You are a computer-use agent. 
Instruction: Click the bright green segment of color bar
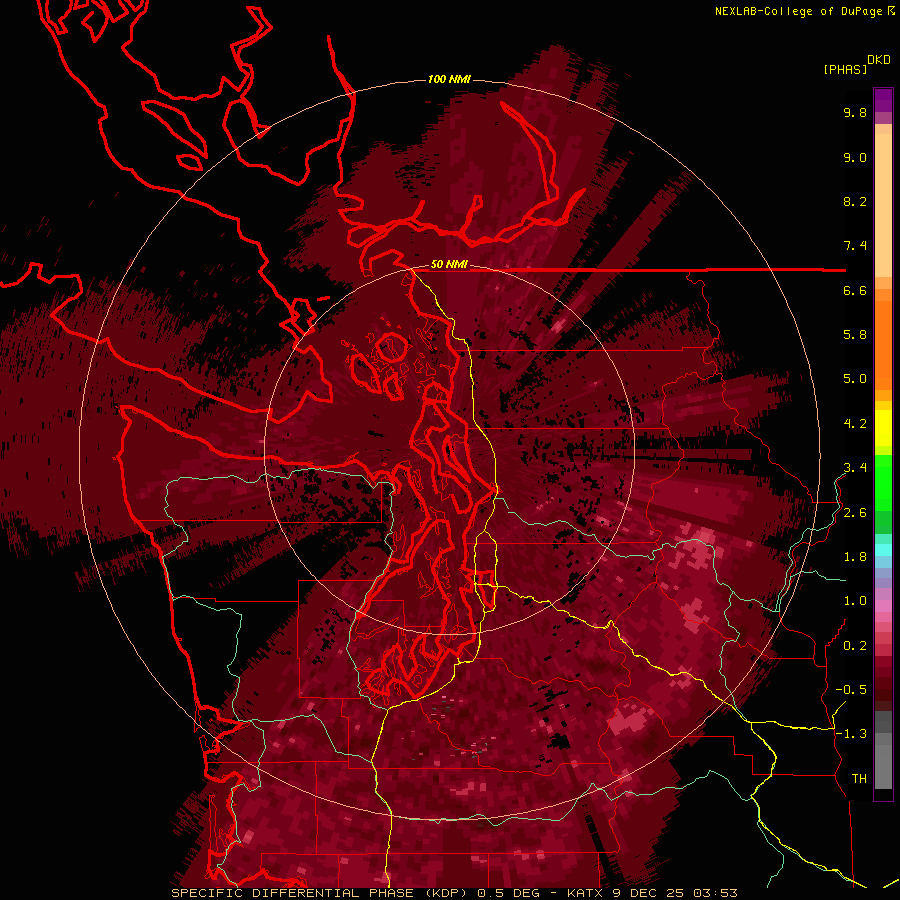click(883, 482)
